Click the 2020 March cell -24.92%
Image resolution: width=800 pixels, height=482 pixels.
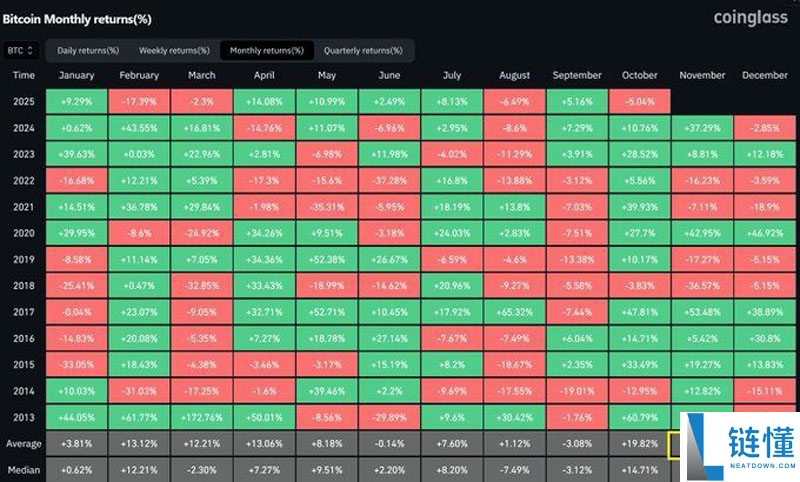tap(202, 233)
